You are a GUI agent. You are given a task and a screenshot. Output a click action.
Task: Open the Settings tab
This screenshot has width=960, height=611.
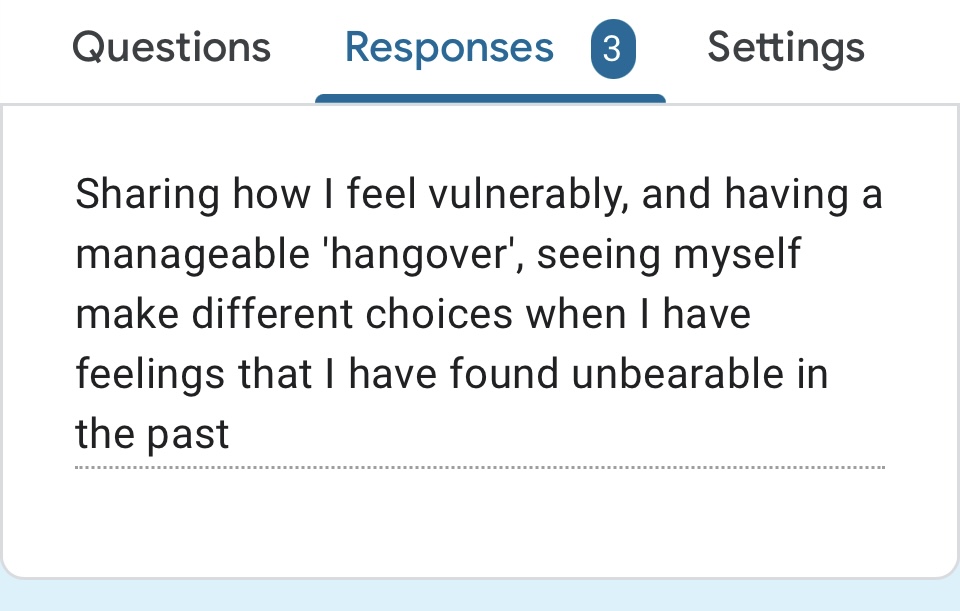(786, 48)
